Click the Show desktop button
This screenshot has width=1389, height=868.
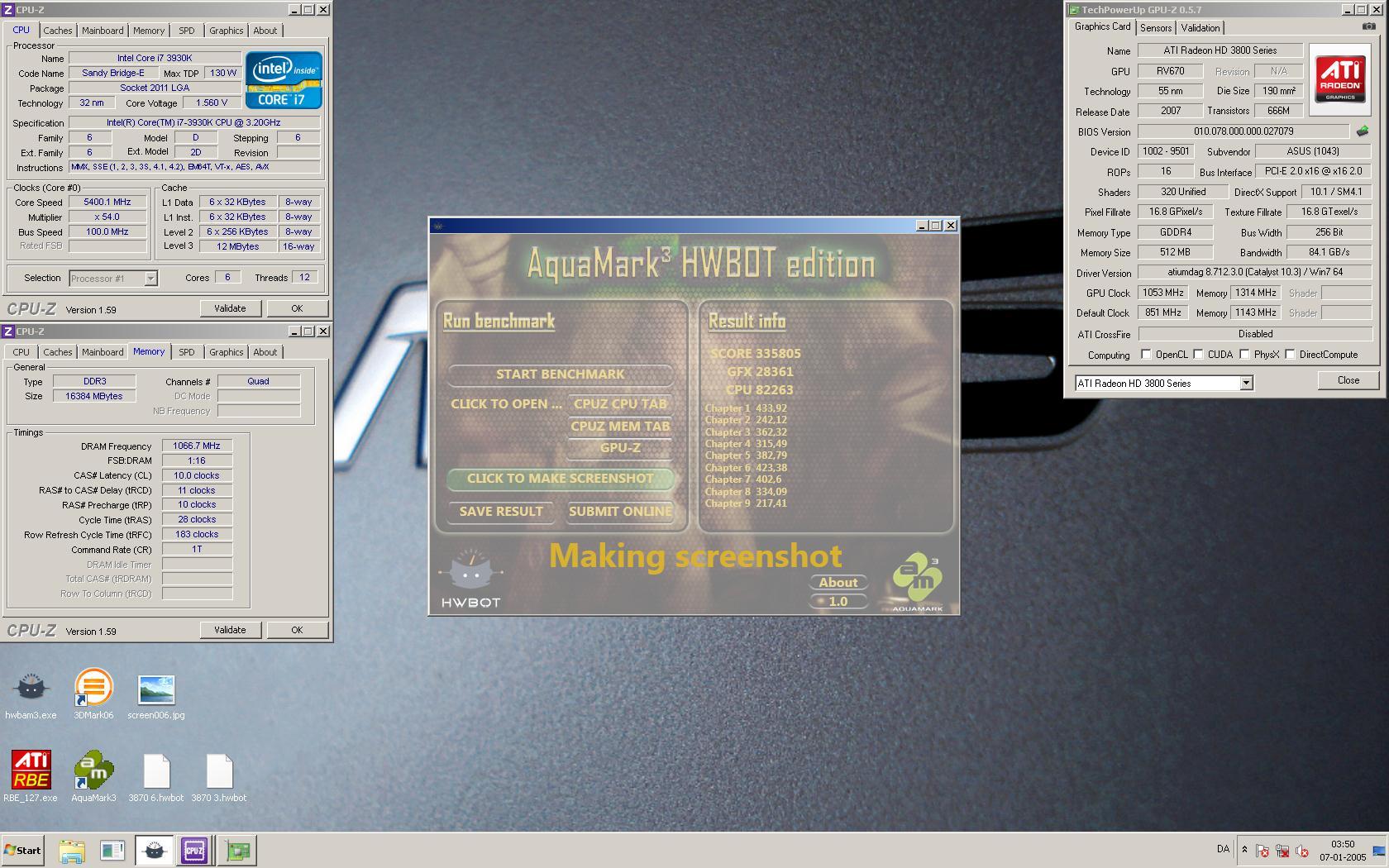click(x=1378, y=851)
